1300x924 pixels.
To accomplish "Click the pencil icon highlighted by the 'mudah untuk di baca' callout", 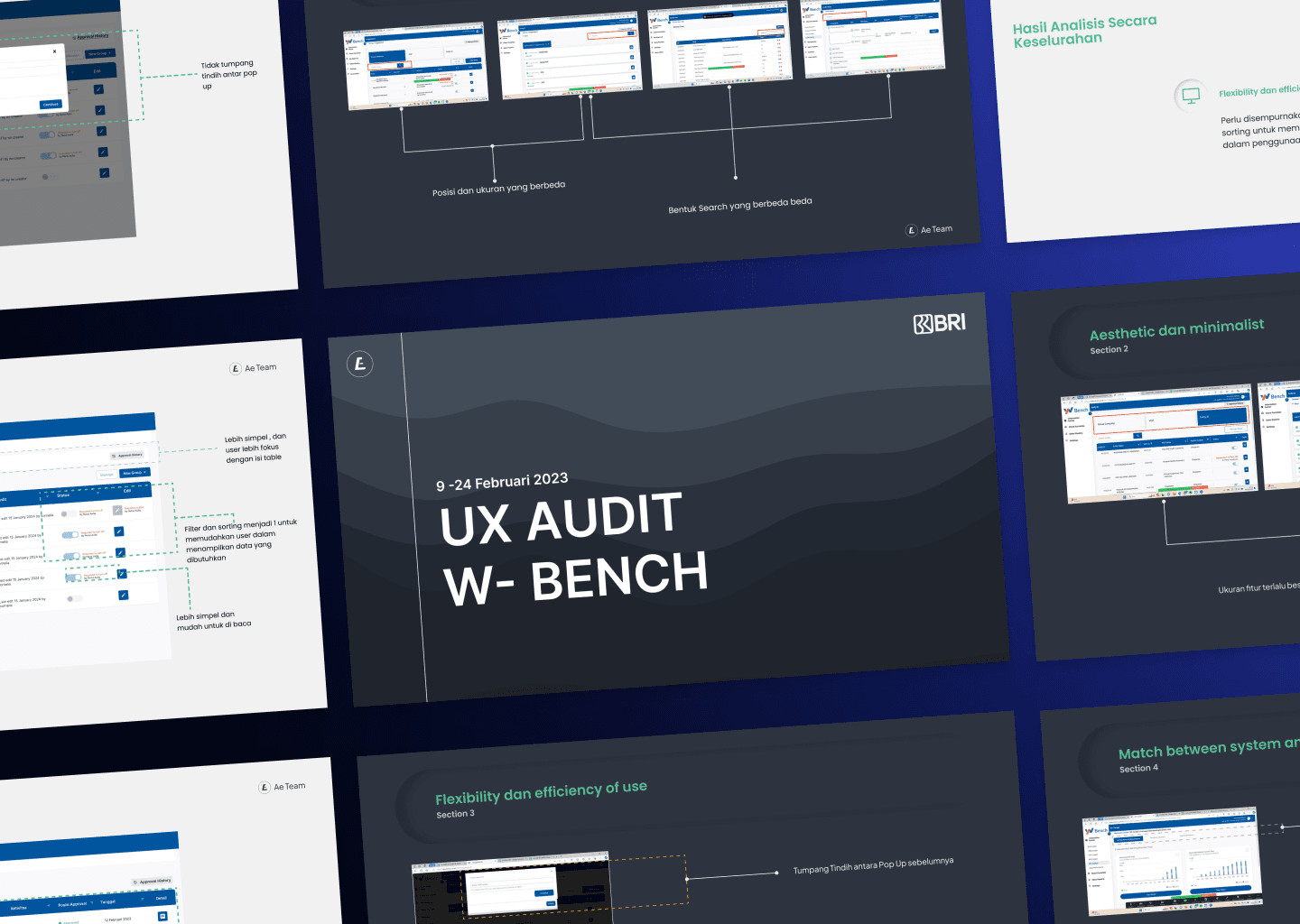I will click(x=122, y=574).
